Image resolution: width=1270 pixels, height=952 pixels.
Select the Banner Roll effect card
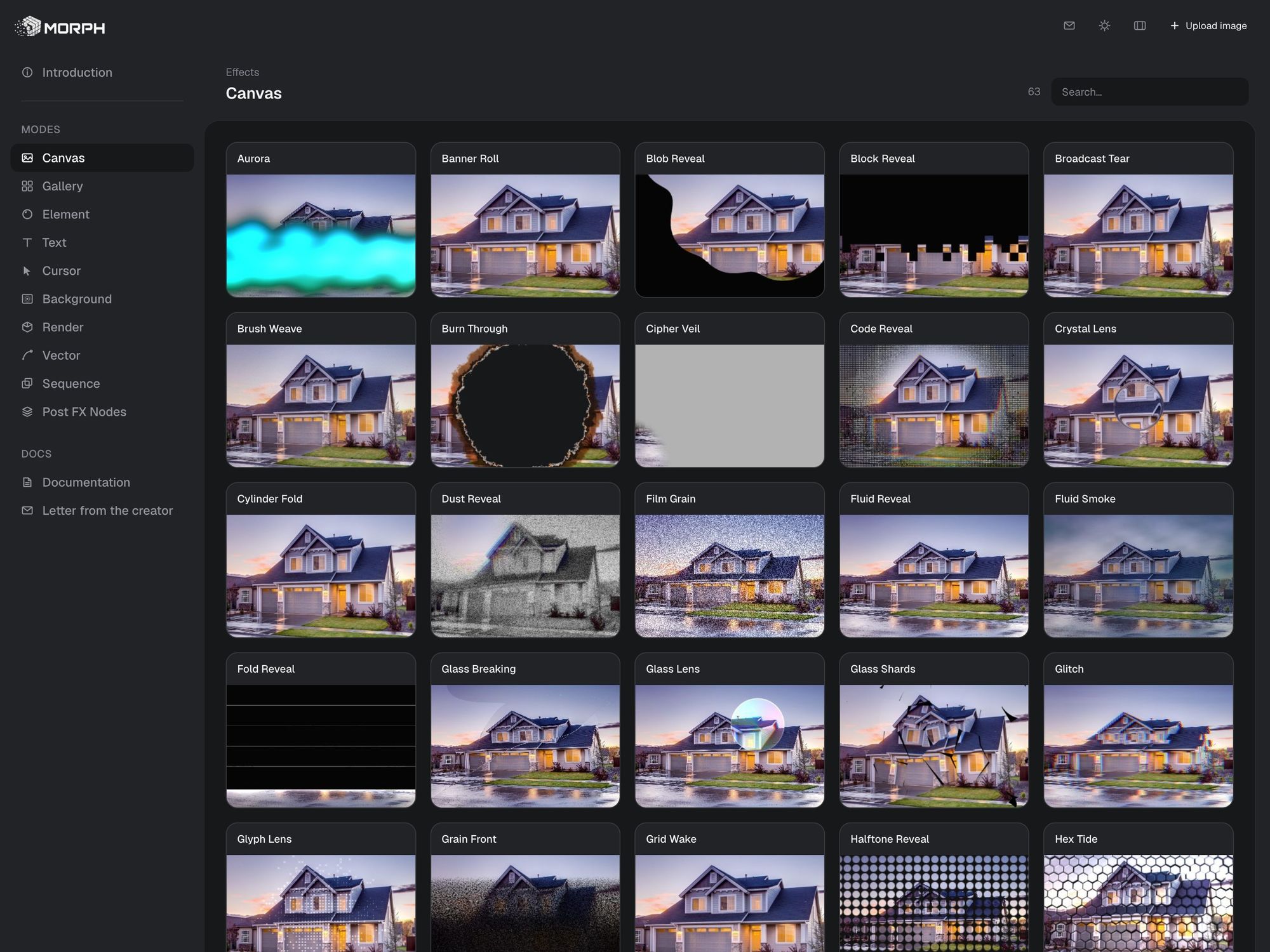(x=525, y=220)
